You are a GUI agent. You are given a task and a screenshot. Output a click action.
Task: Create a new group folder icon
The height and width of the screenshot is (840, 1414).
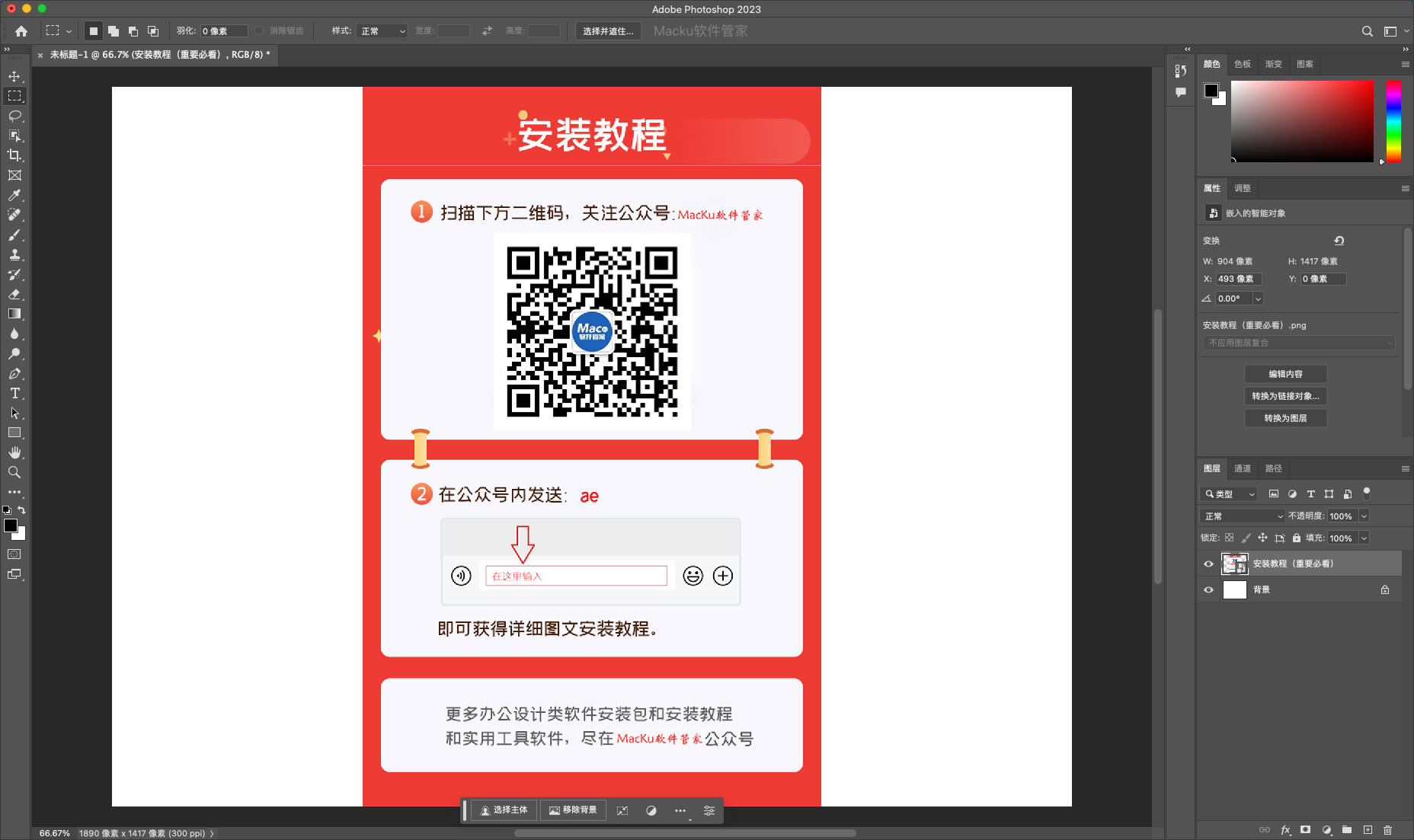click(1347, 830)
